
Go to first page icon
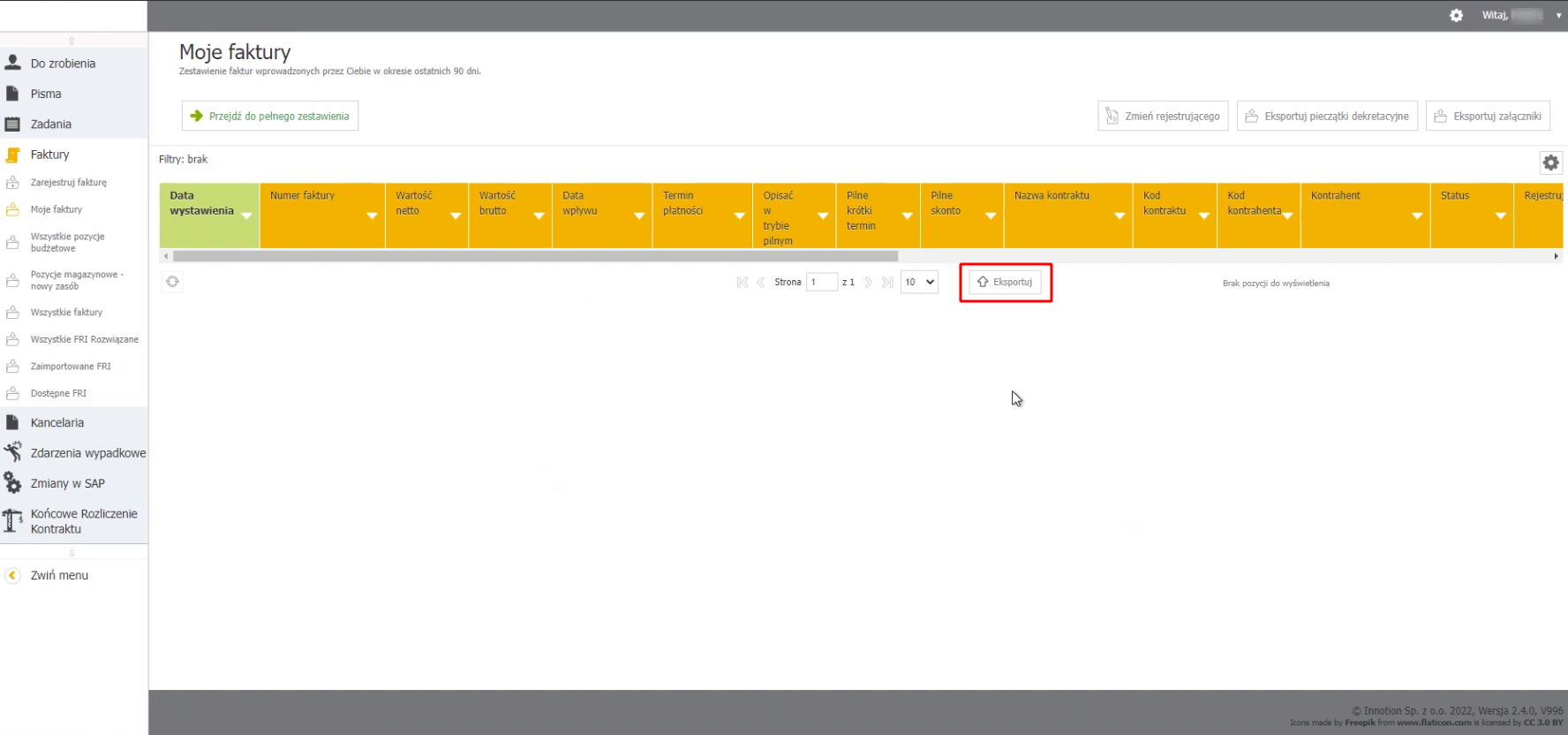tap(743, 283)
